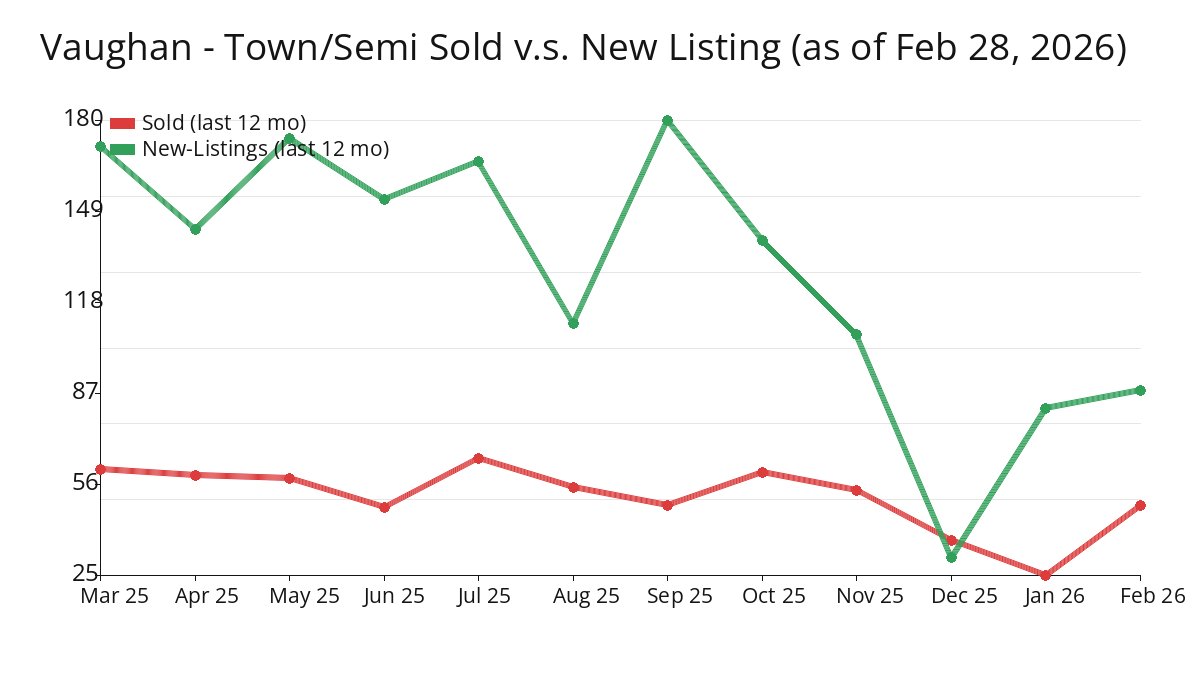This screenshot has height=675, width=1200.
Task: Click the green New-Listings point for Aug 25
Action: tap(573, 323)
